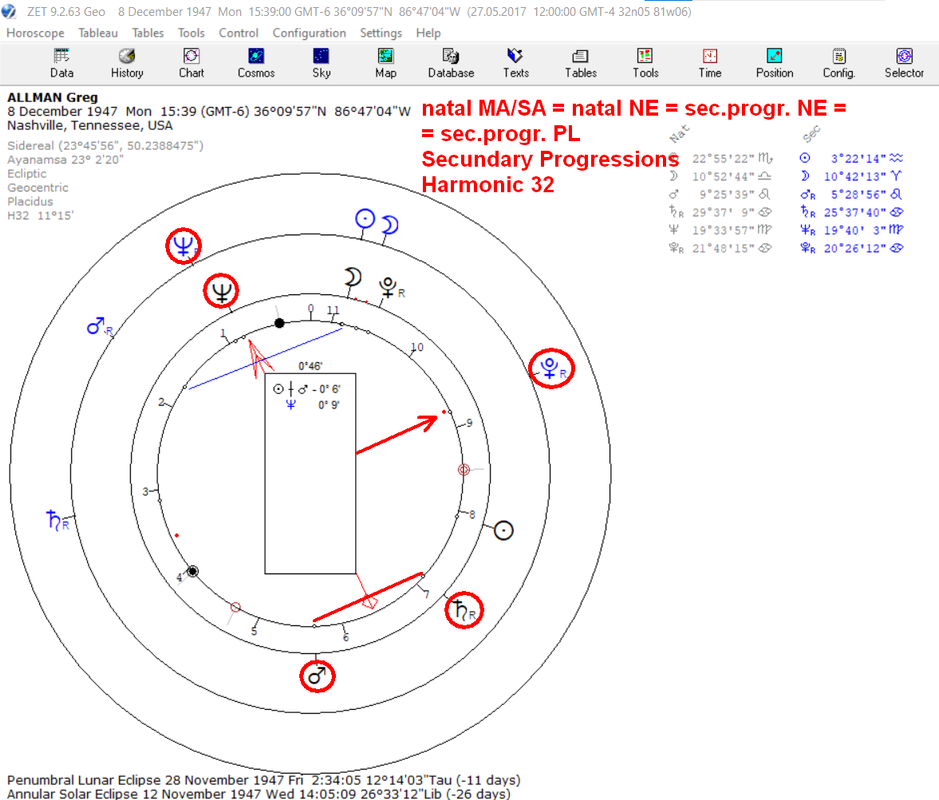This screenshot has height=800, width=939.
Task: Open the Tableau menu
Action: click(x=98, y=33)
